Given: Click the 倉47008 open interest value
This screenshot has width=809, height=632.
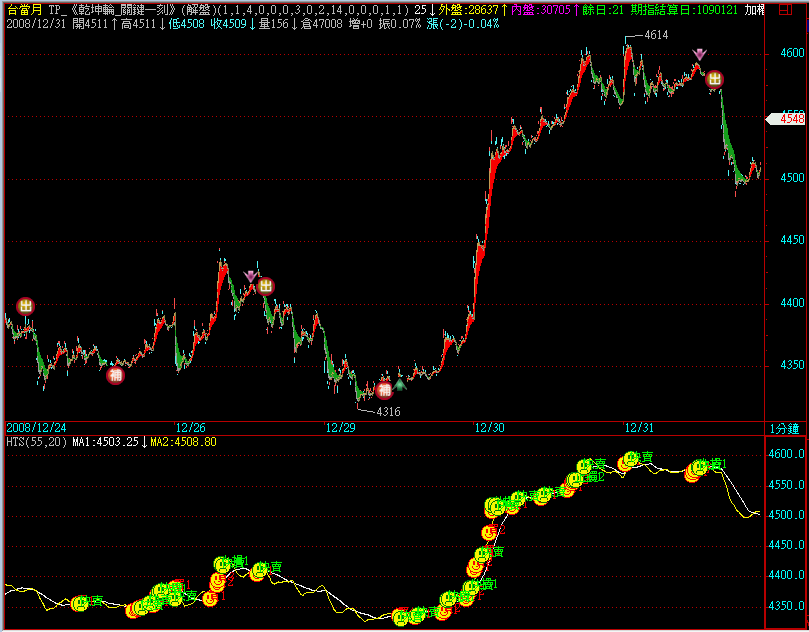Looking at the screenshot, I should point(321,24).
